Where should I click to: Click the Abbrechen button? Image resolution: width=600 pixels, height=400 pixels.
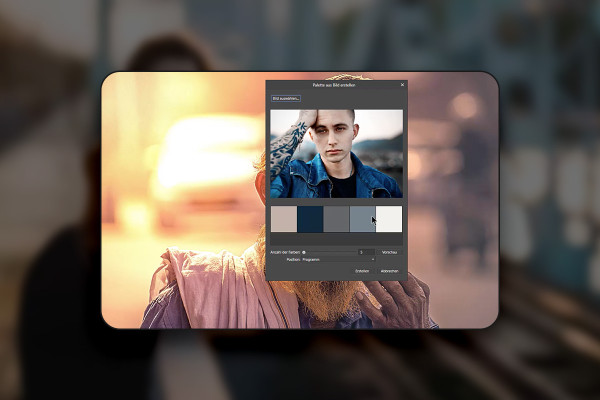pos(390,271)
